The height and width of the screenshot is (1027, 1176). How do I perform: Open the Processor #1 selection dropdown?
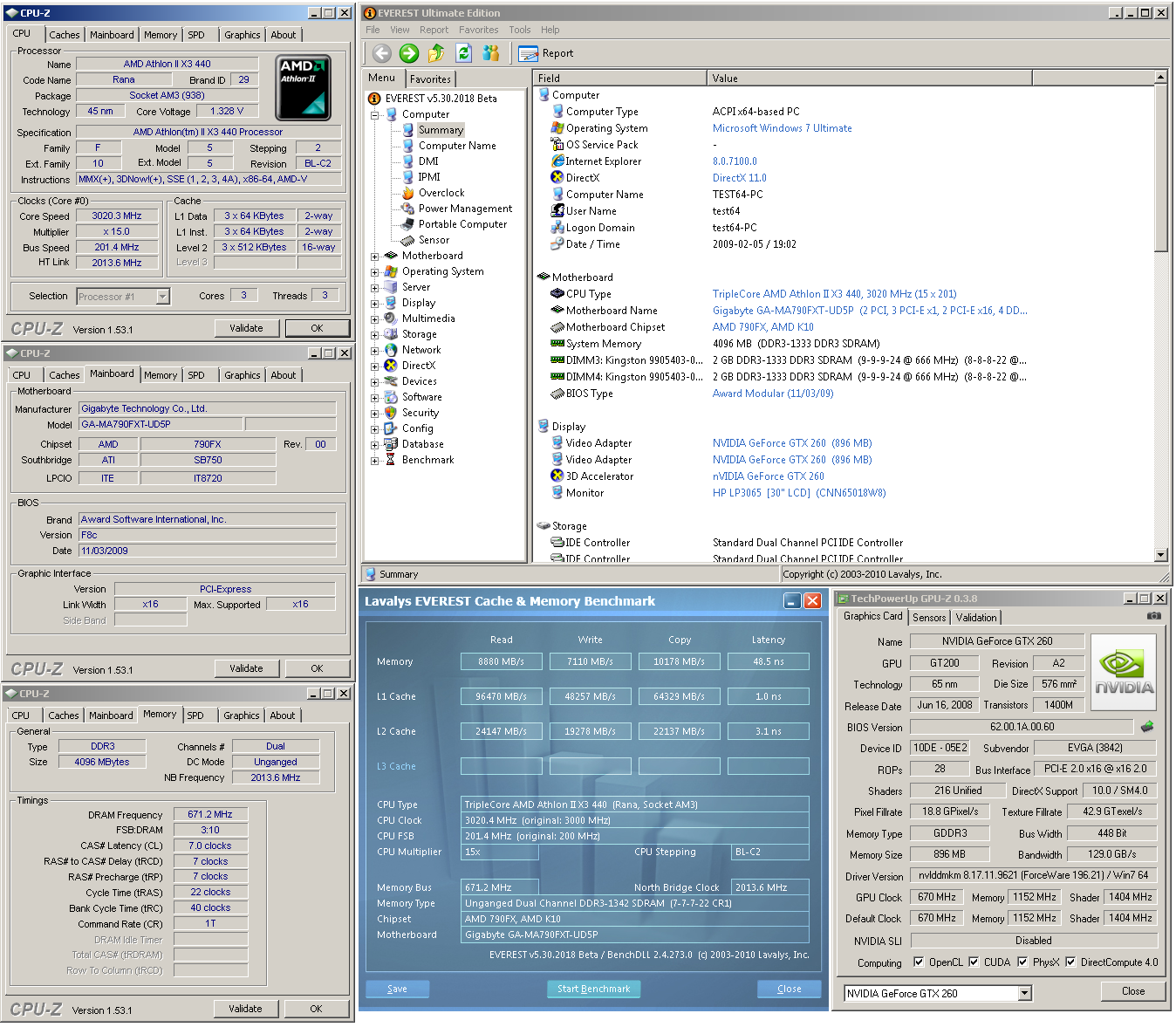[162, 297]
